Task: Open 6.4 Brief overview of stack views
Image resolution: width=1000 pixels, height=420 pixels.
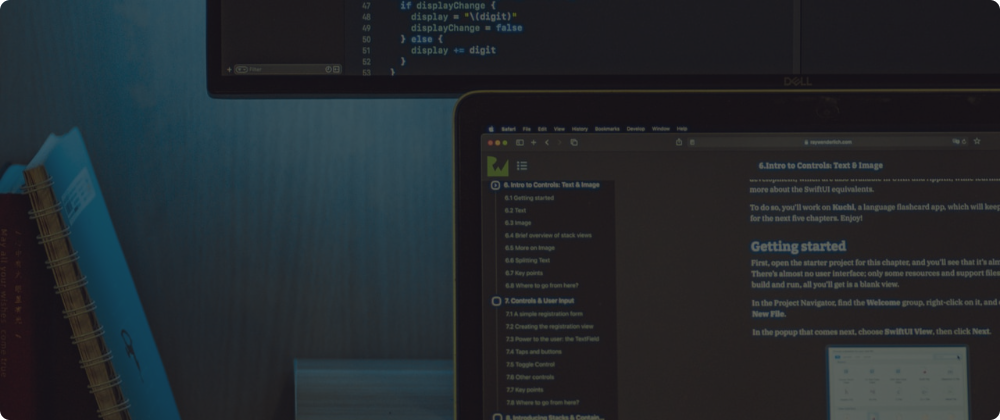Action: (x=548, y=235)
